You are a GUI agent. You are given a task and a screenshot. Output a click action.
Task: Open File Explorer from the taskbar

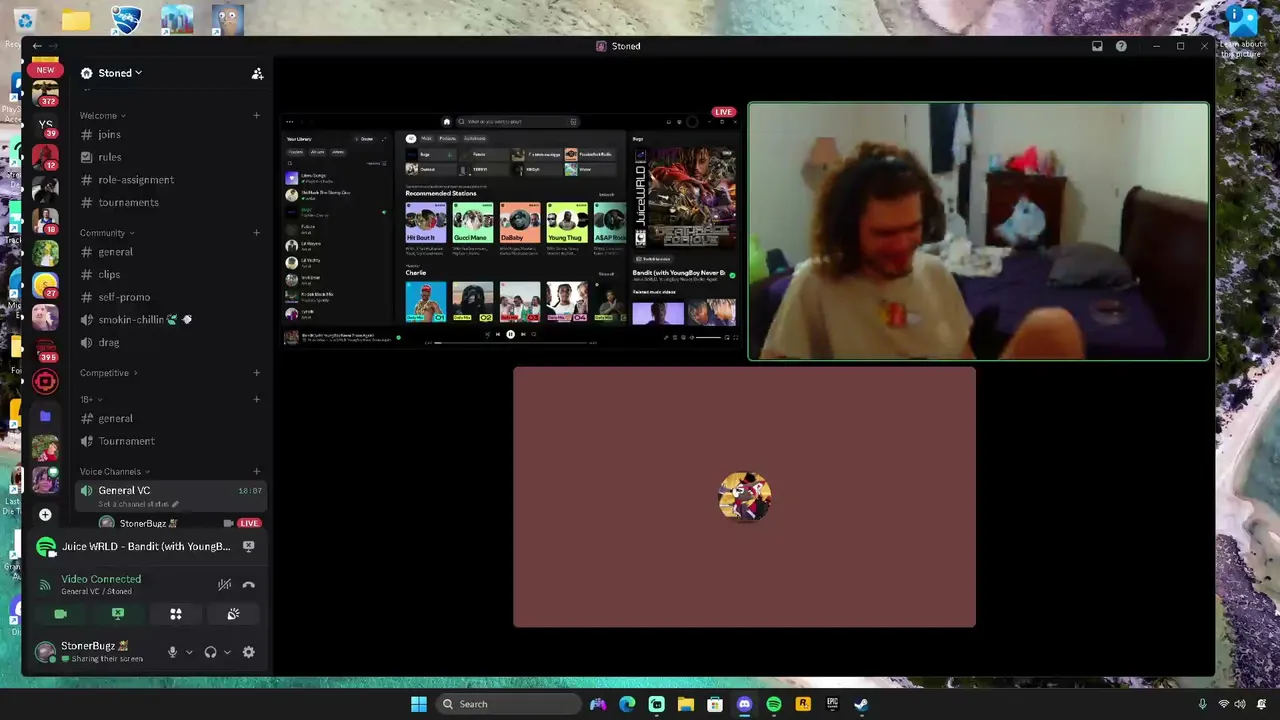[x=686, y=704]
